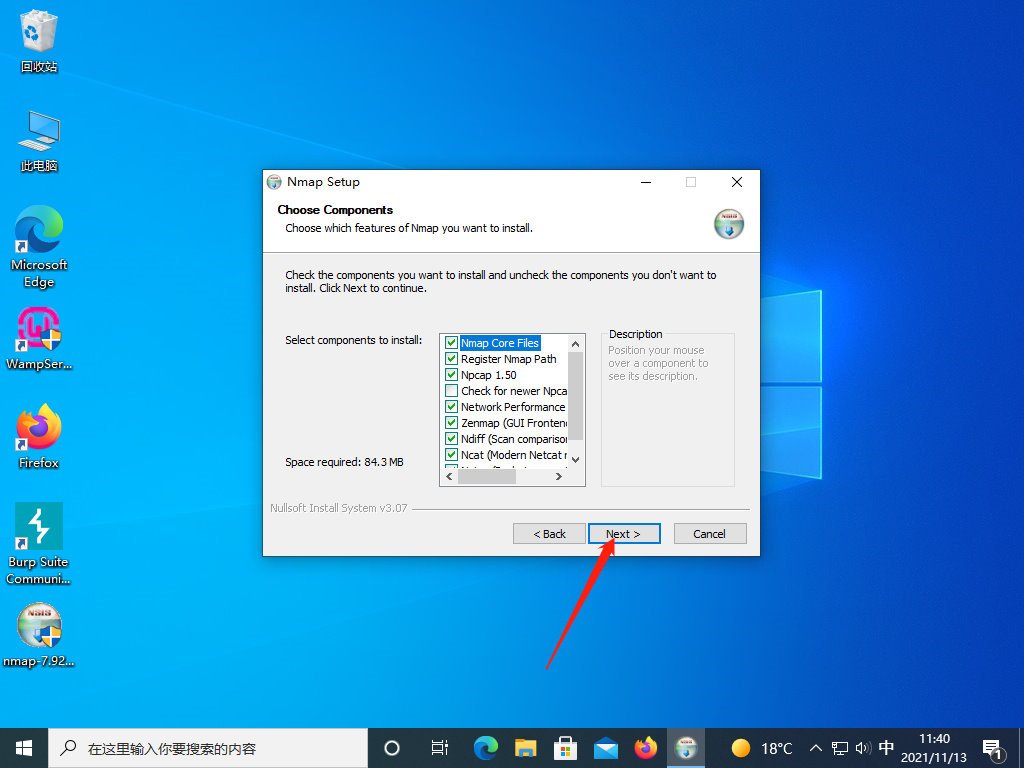The width and height of the screenshot is (1024, 768).
Task: Open Edge from the taskbar
Action: (x=485, y=748)
